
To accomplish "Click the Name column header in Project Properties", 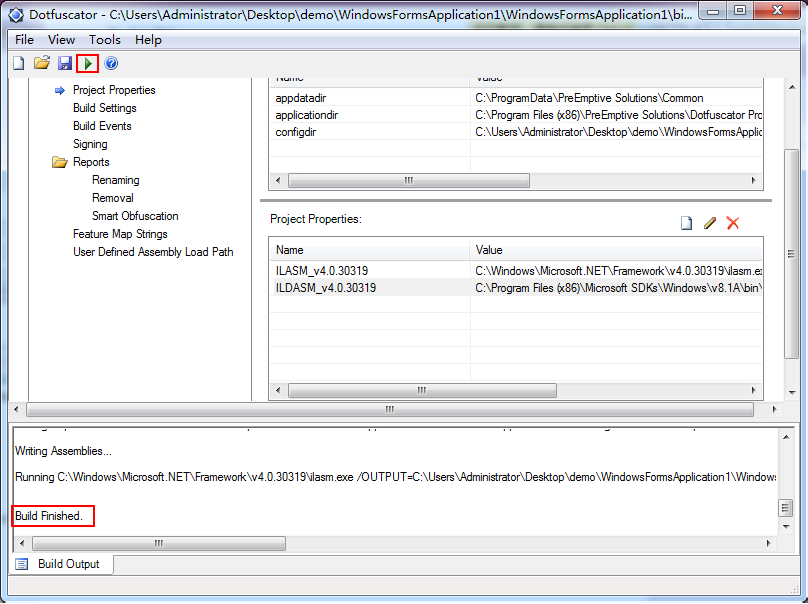I will pos(369,250).
